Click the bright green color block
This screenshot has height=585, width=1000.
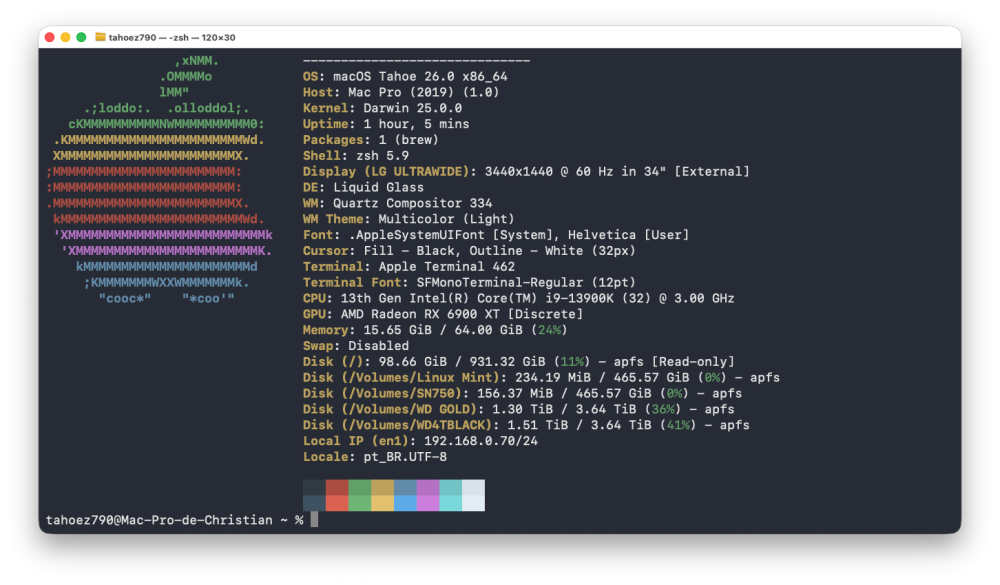coord(360,503)
